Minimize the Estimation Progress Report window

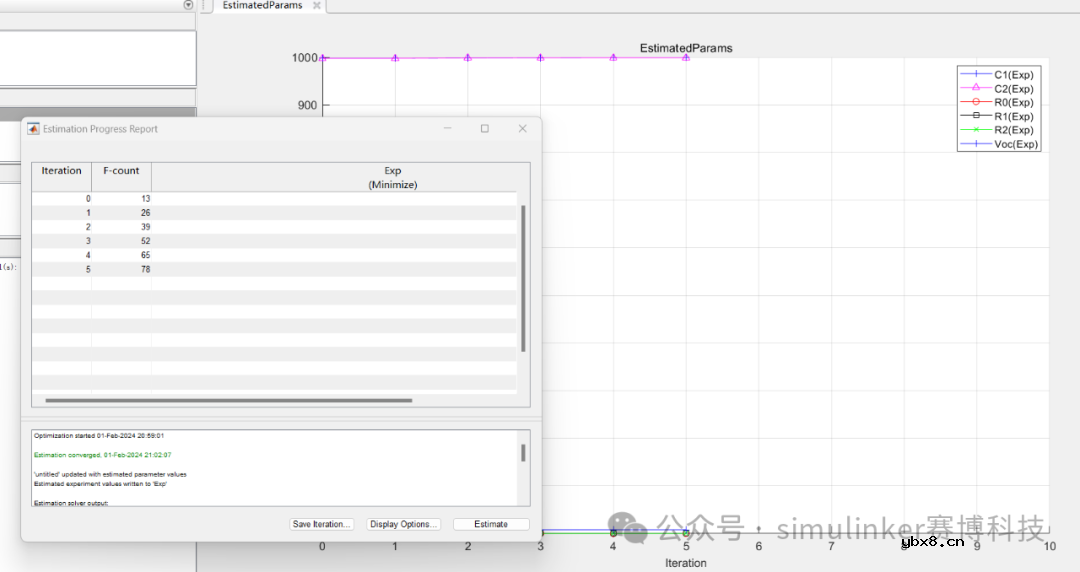(x=447, y=128)
